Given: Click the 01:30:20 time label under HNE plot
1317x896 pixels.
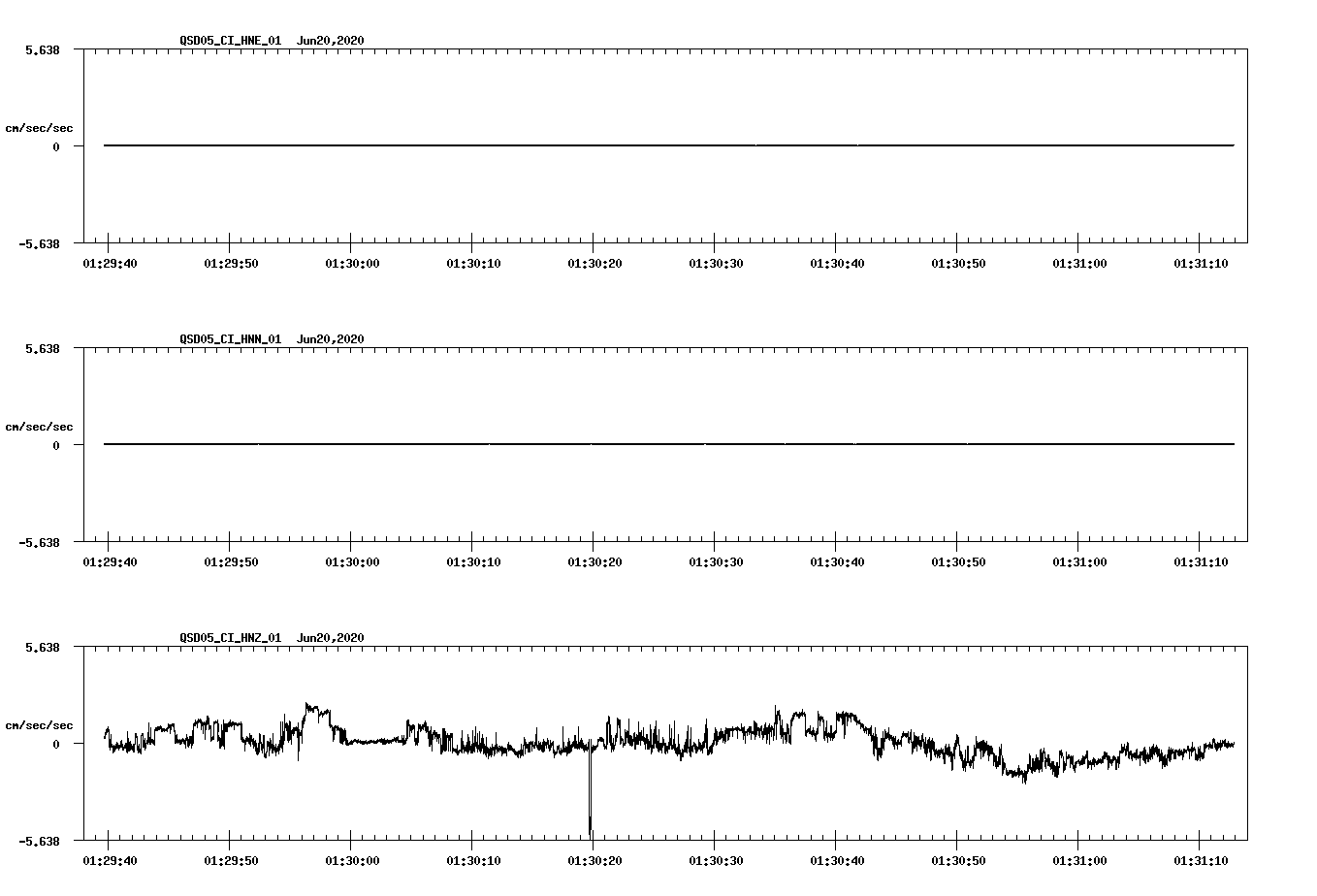Looking at the screenshot, I should 594,263.
